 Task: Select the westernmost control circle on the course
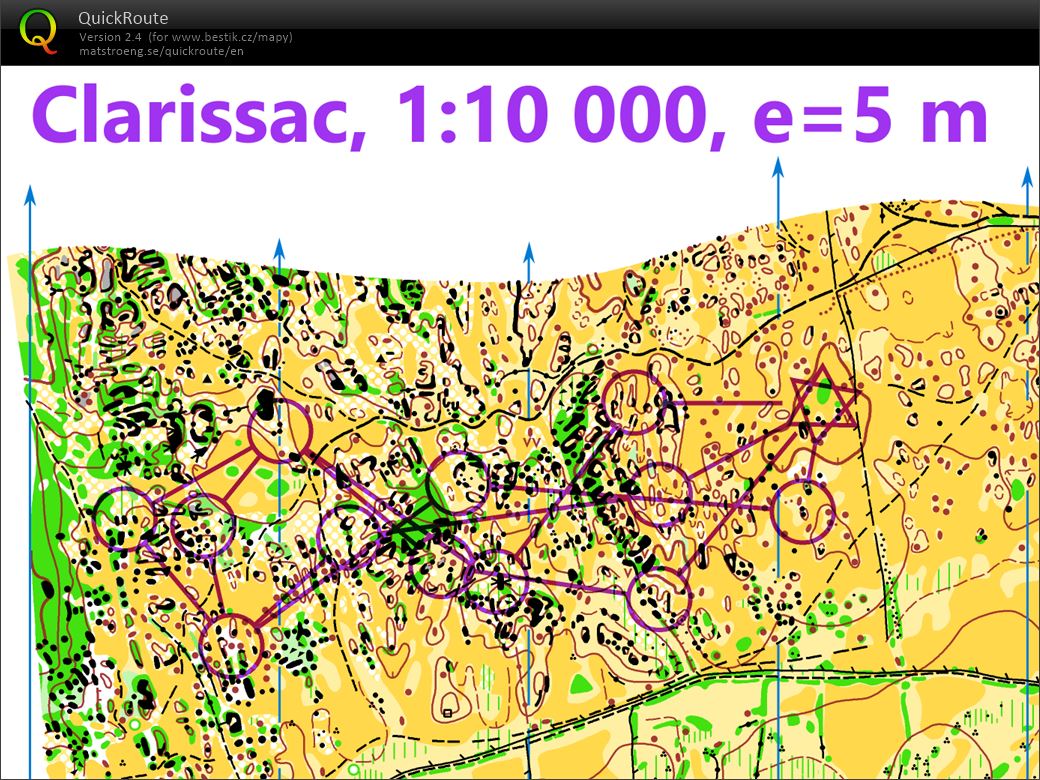point(125,519)
